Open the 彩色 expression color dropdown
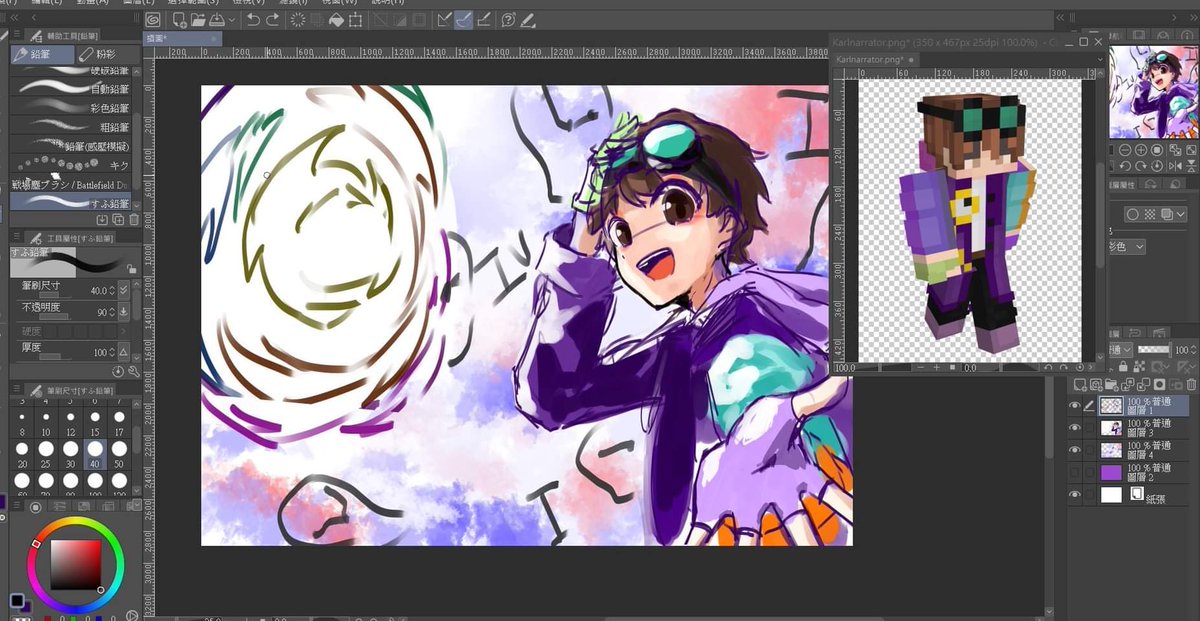The height and width of the screenshot is (621, 1200). [1127, 247]
